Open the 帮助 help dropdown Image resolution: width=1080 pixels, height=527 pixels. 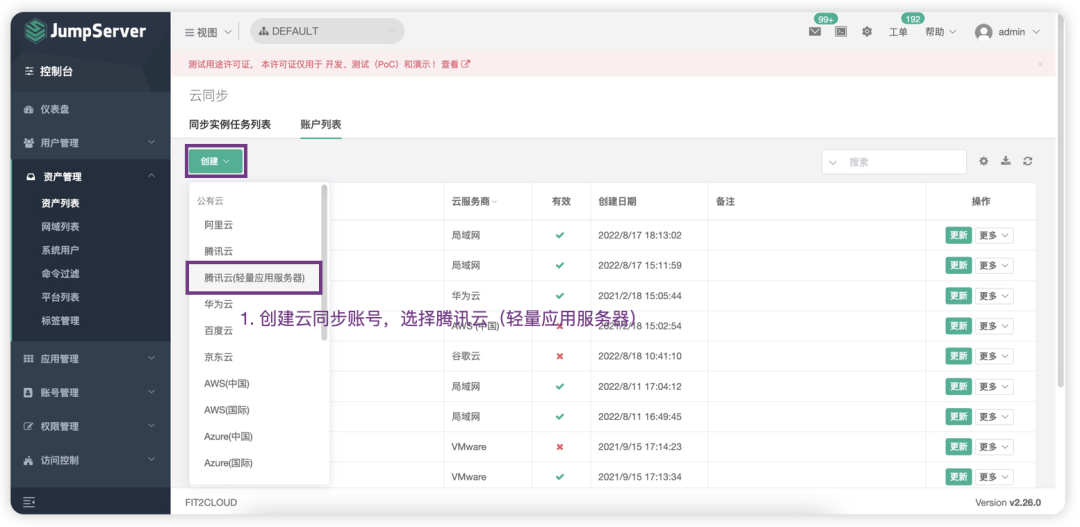tap(941, 32)
